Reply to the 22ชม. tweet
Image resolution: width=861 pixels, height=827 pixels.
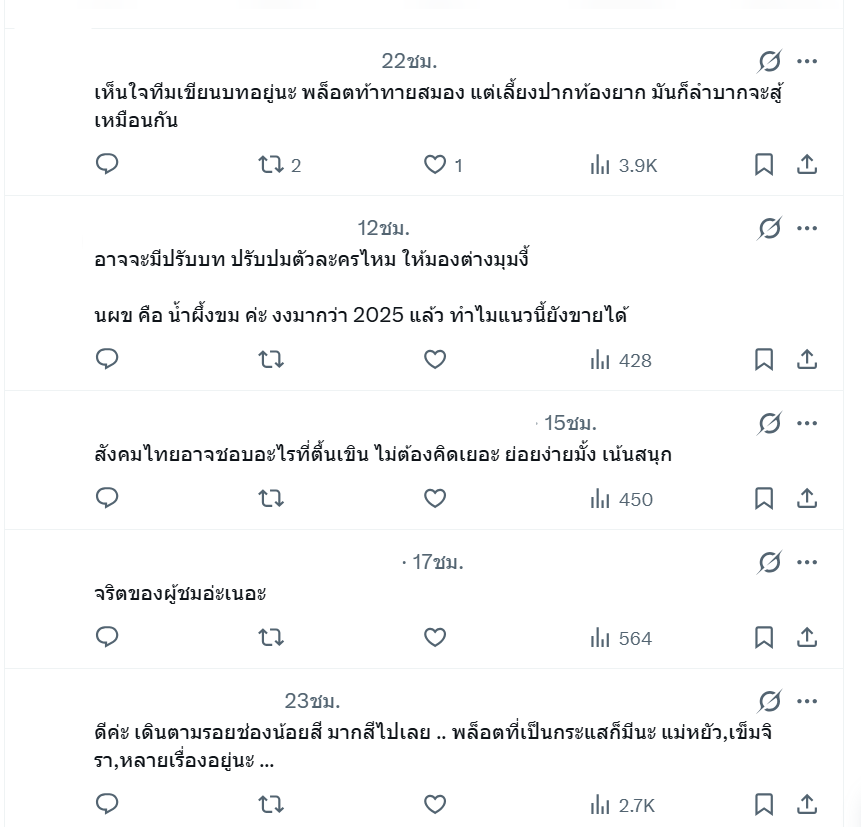coord(107,164)
